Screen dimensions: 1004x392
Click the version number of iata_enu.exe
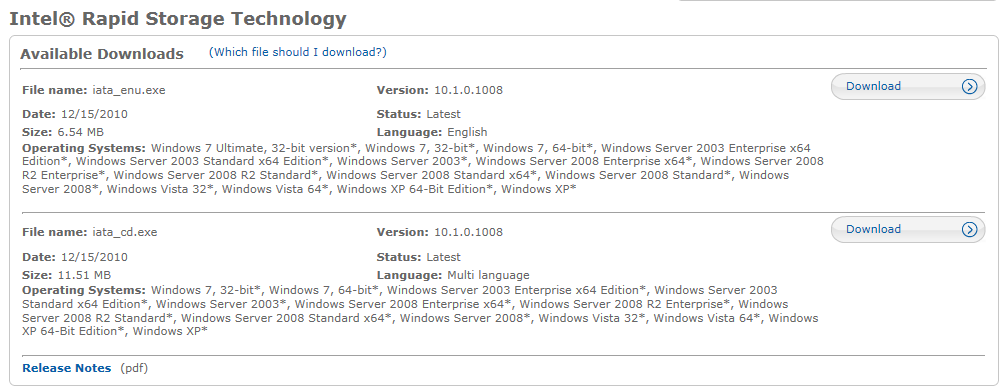(x=469, y=90)
